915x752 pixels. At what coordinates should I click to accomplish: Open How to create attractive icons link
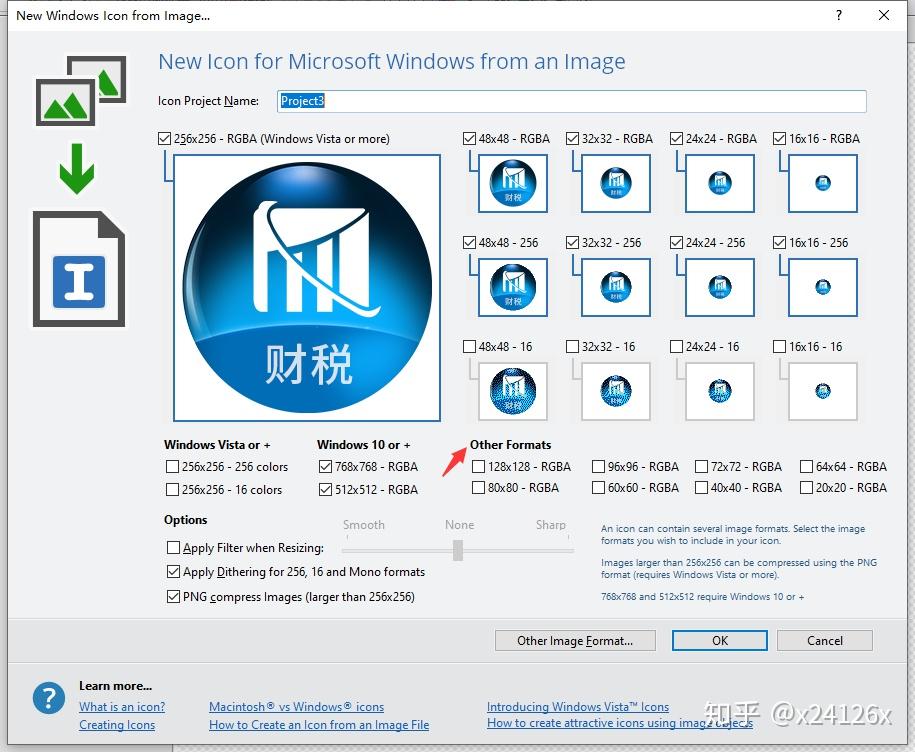[x=620, y=723]
